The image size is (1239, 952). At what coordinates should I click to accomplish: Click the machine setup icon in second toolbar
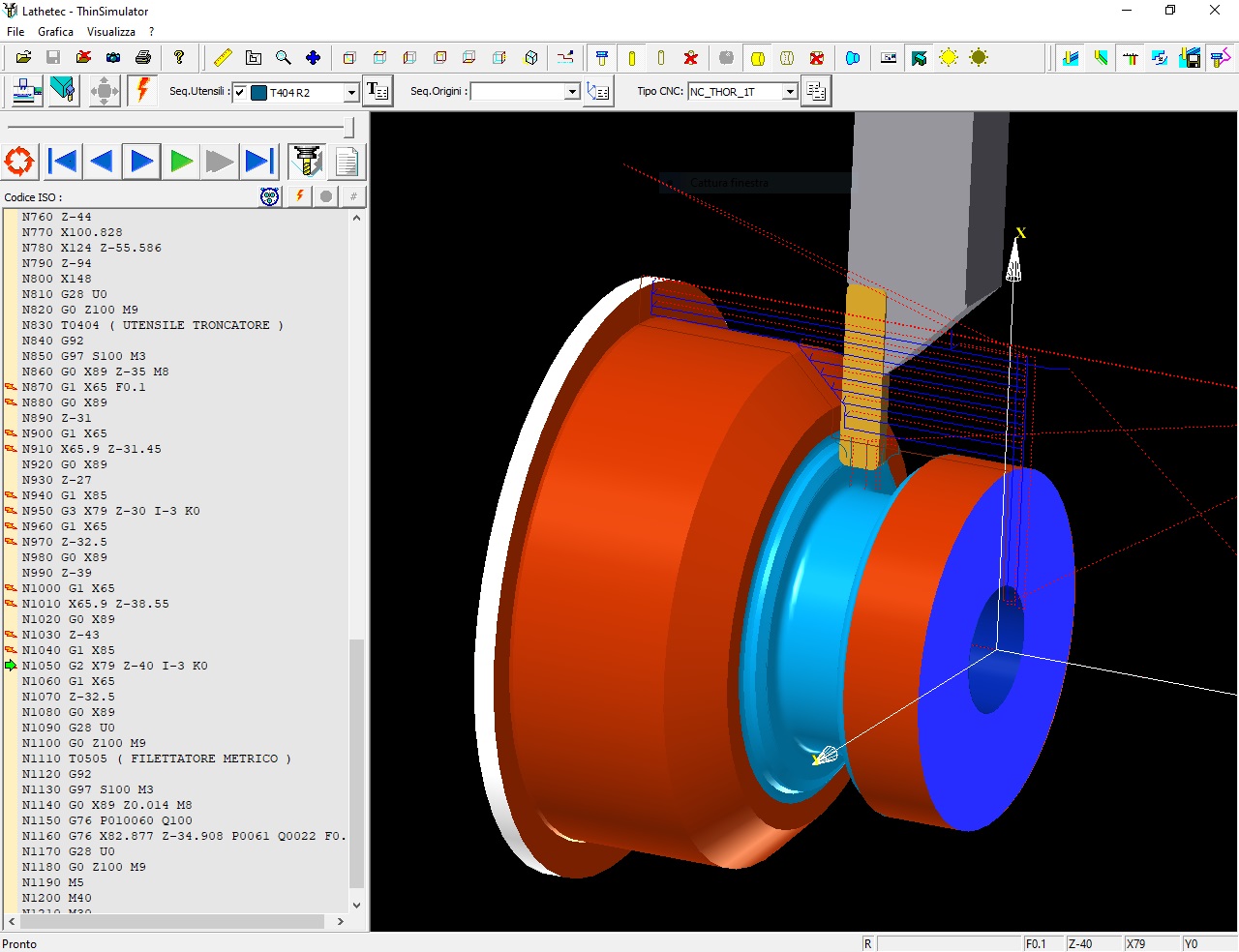(25, 91)
